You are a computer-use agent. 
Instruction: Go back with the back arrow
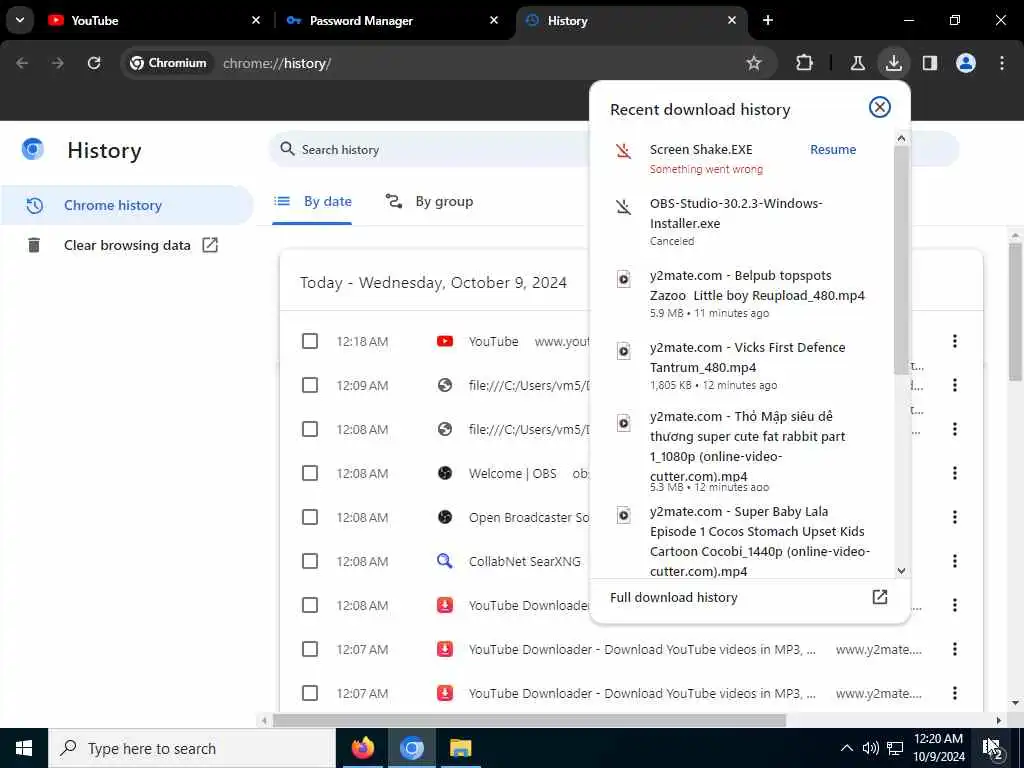point(22,63)
